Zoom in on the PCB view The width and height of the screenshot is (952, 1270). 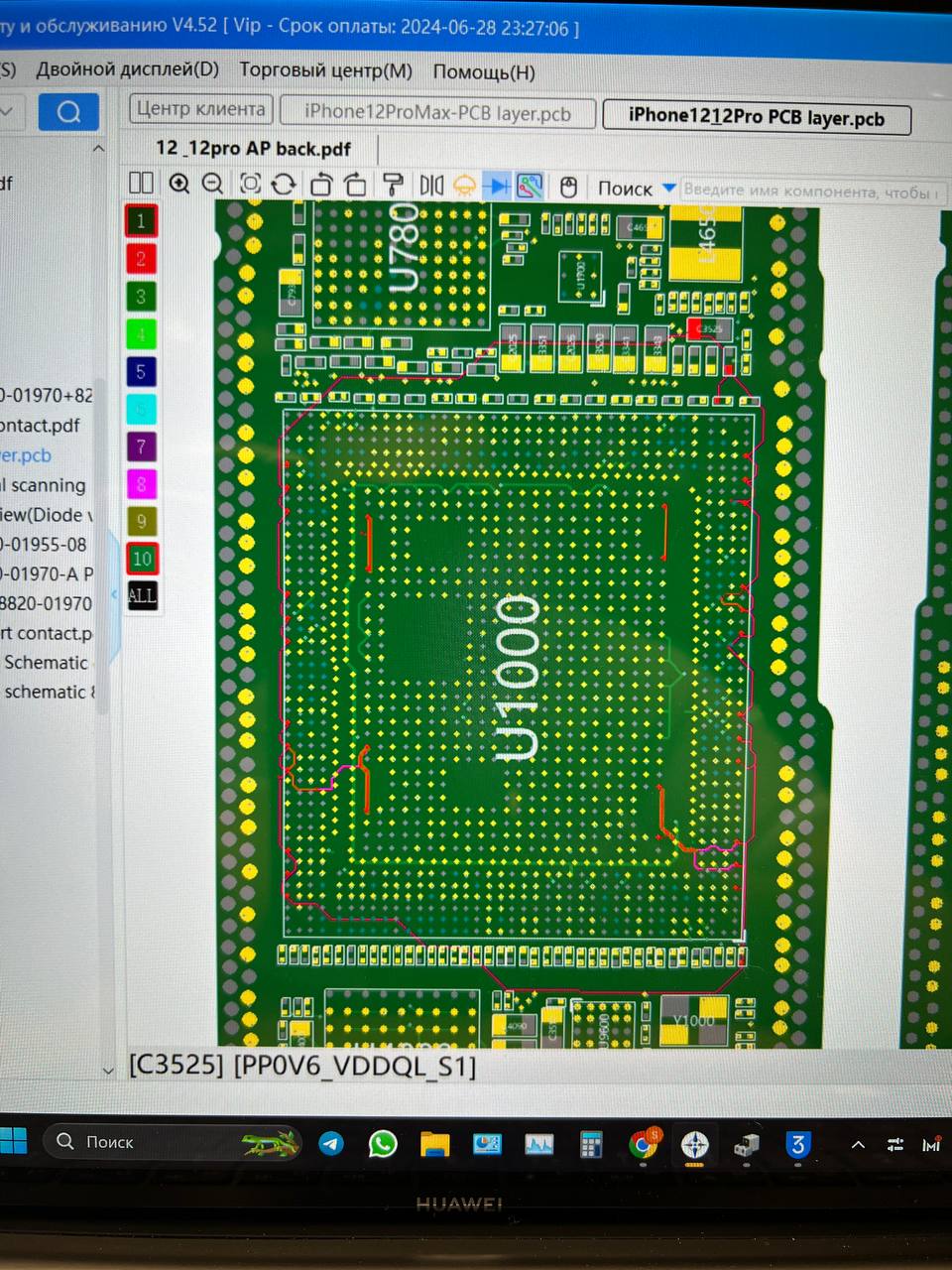point(178,184)
